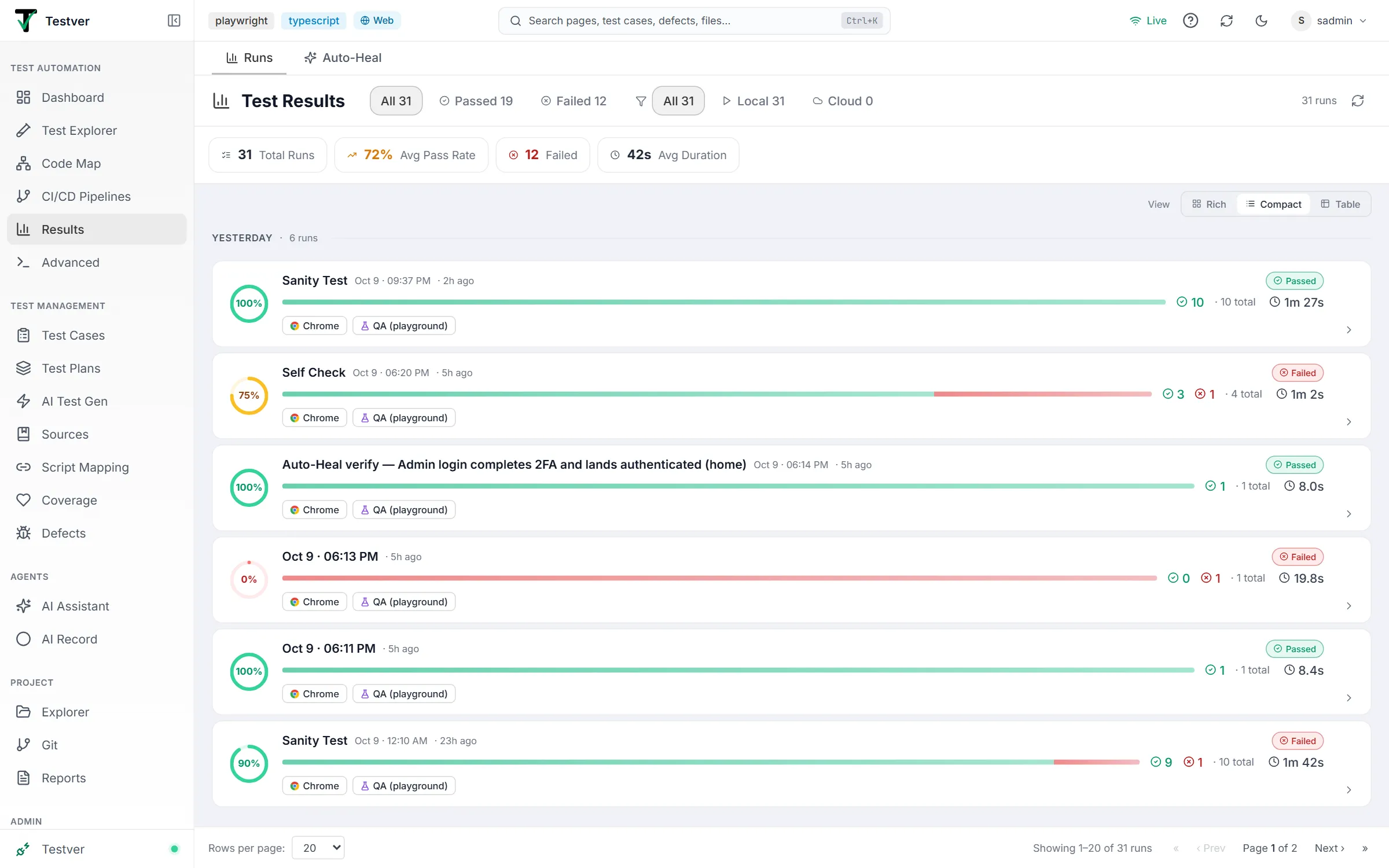Click Self Check 75% progress bar
Viewport: 1389px width, 868px height.
click(716, 394)
